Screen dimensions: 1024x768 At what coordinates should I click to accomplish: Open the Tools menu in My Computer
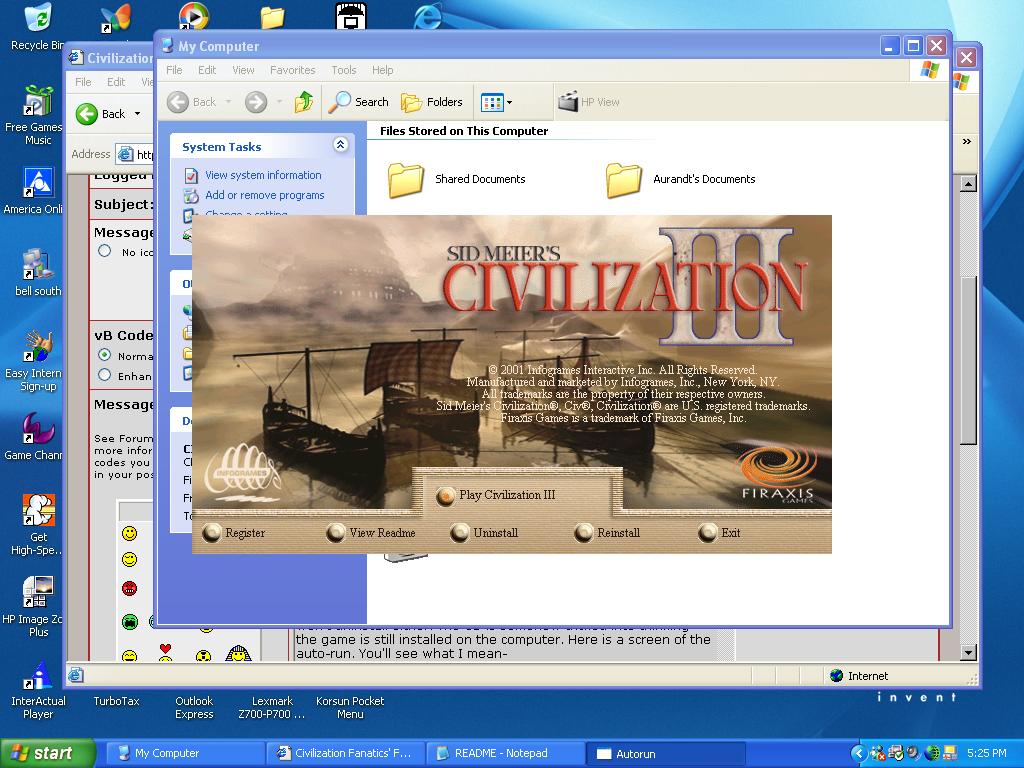(344, 70)
